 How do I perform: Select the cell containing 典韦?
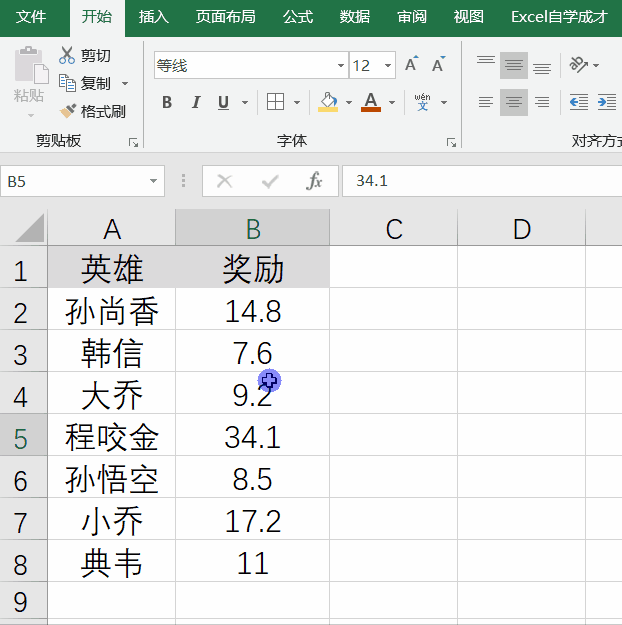tap(112, 562)
